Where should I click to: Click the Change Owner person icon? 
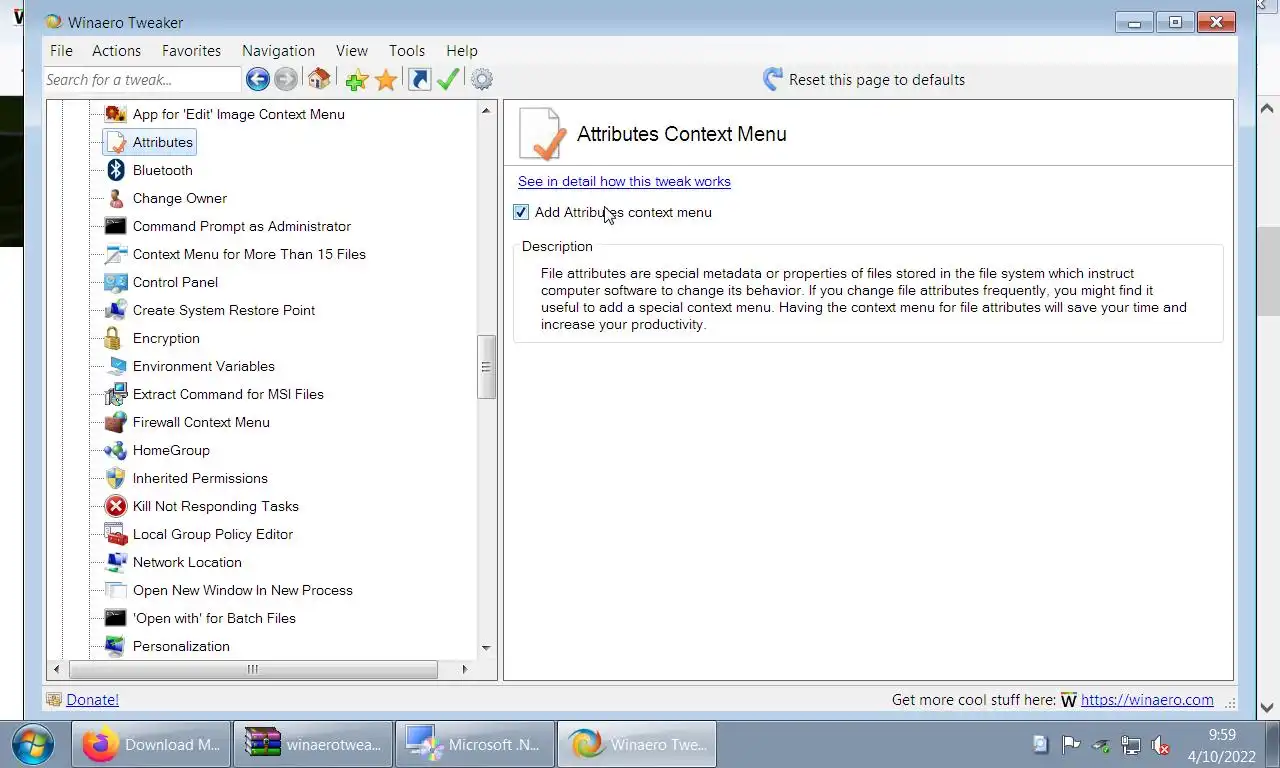point(116,198)
